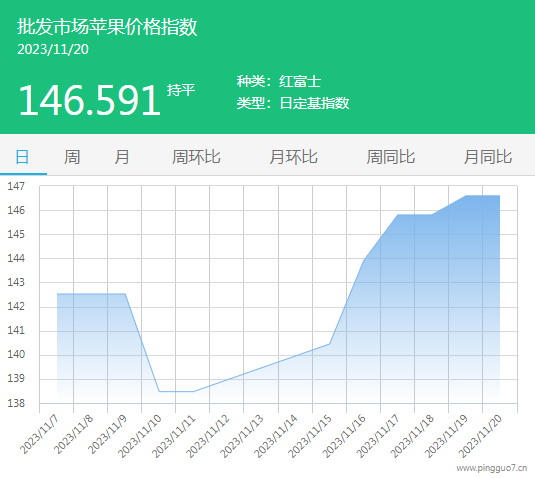Click the 147 y-axis label
The height and width of the screenshot is (478, 535).
click(16, 186)
